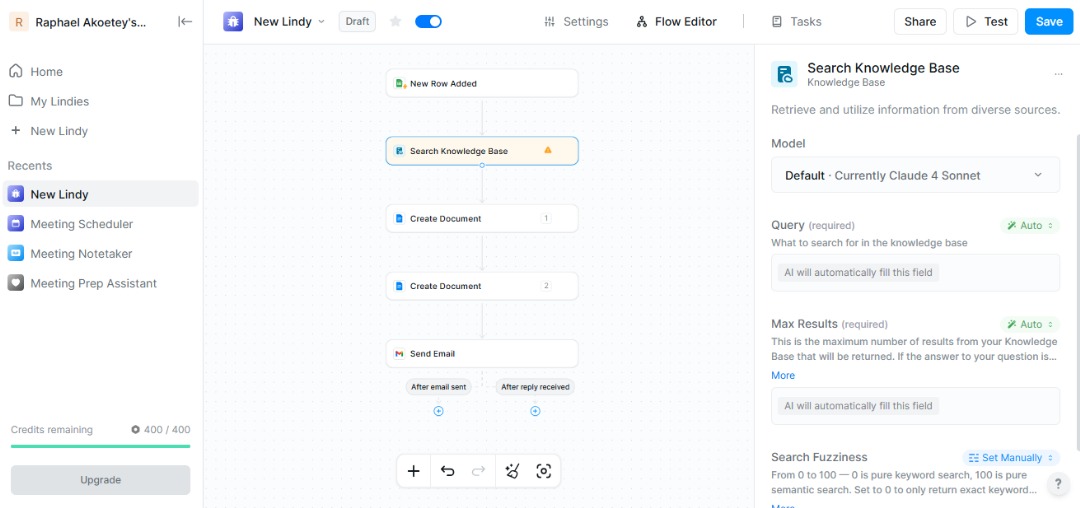Expand Max Results description with More
1080x508 pixels.
point(783,375)
